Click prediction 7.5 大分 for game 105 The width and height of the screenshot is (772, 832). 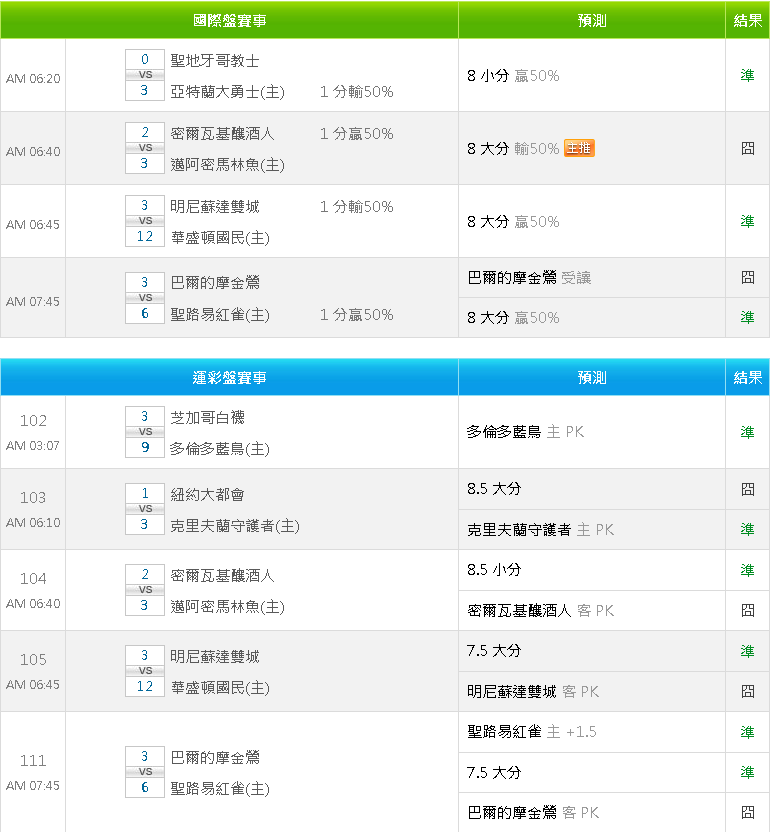tap(494, 651)
